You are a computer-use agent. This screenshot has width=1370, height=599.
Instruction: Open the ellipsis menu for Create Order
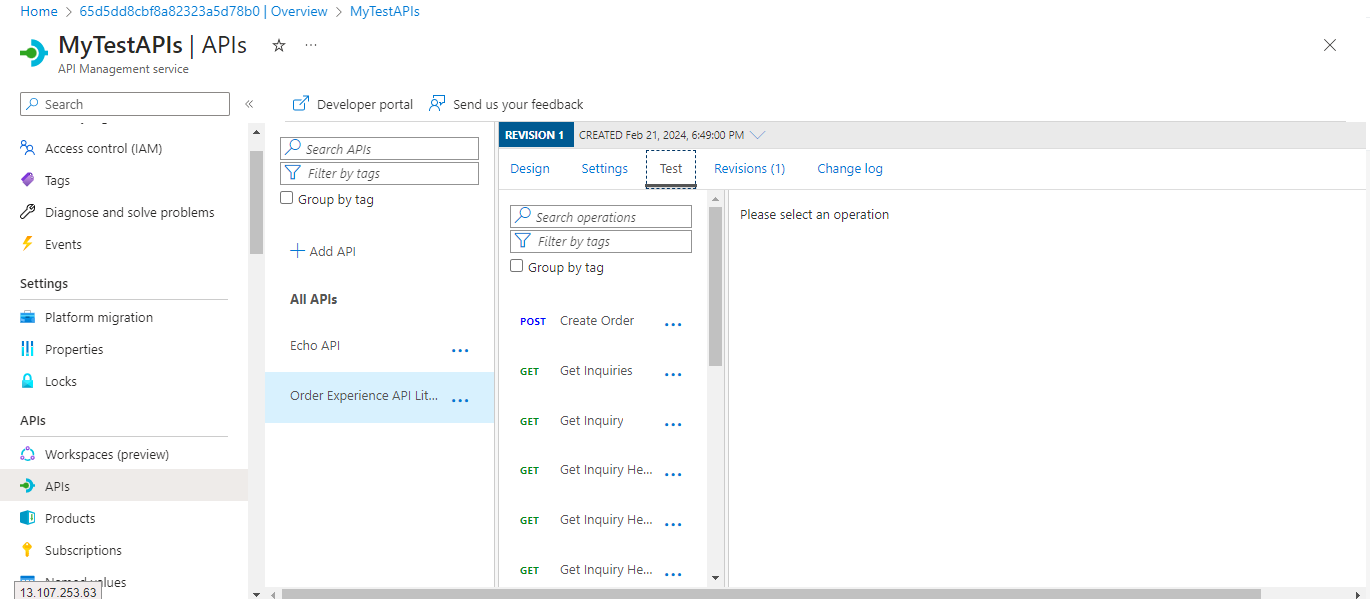click(x=673, y=325)
